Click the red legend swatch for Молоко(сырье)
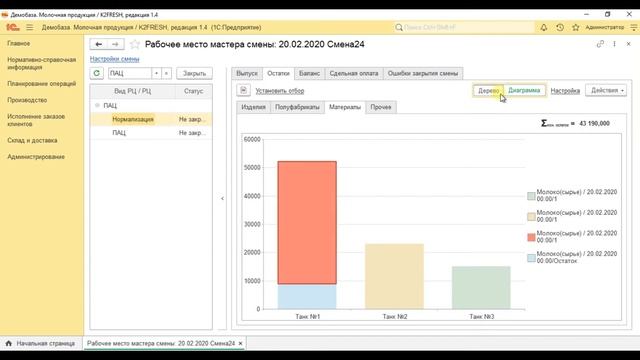Screen dimensions: 640x360 point(531,237)
